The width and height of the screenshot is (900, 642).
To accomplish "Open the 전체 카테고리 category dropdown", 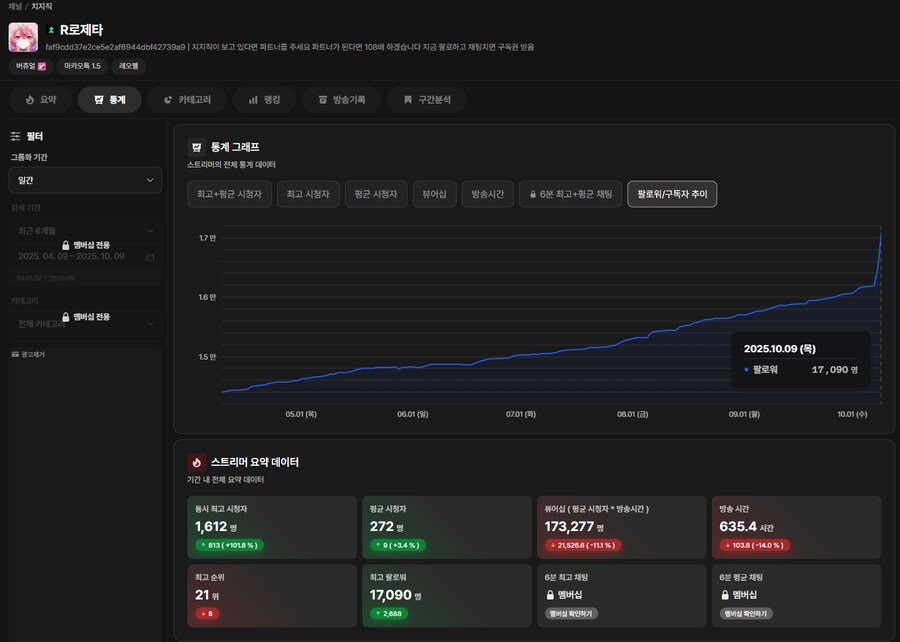I will 85,323.
